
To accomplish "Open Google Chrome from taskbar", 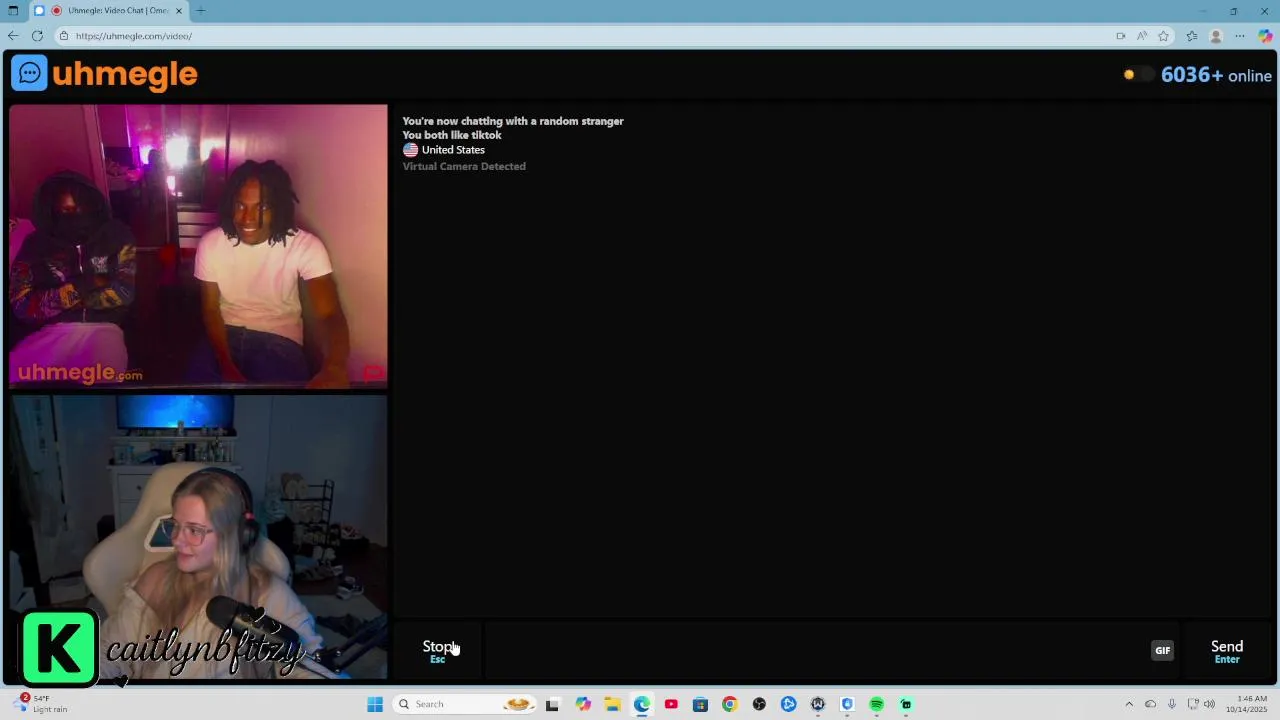I will [729, 704].
